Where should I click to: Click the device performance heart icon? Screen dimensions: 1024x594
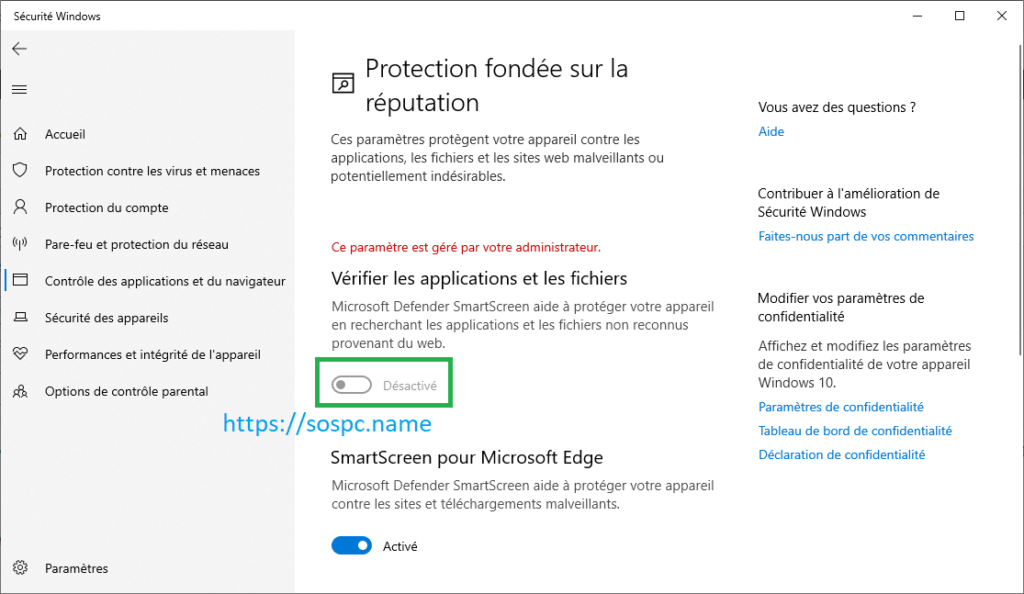pos(19,355)
